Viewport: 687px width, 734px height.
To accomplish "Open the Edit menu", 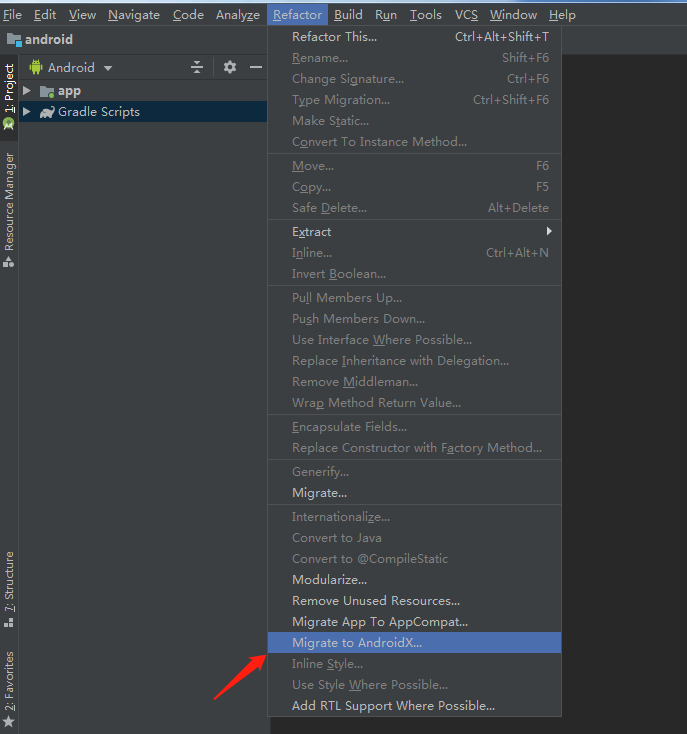I will pyautogui.click(x=45, y=15).
